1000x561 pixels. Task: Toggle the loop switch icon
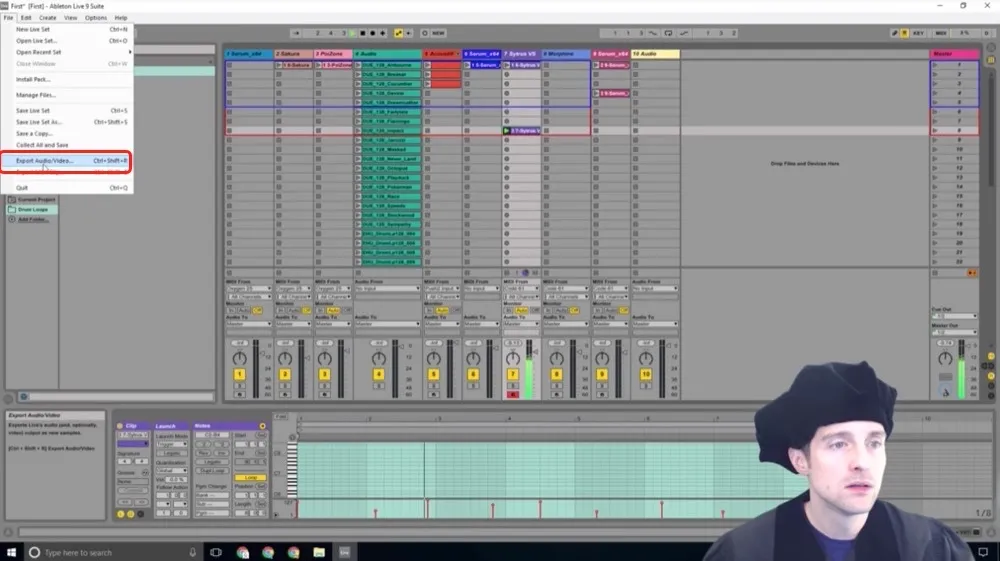pyautogui.click(x=668, y=33)
